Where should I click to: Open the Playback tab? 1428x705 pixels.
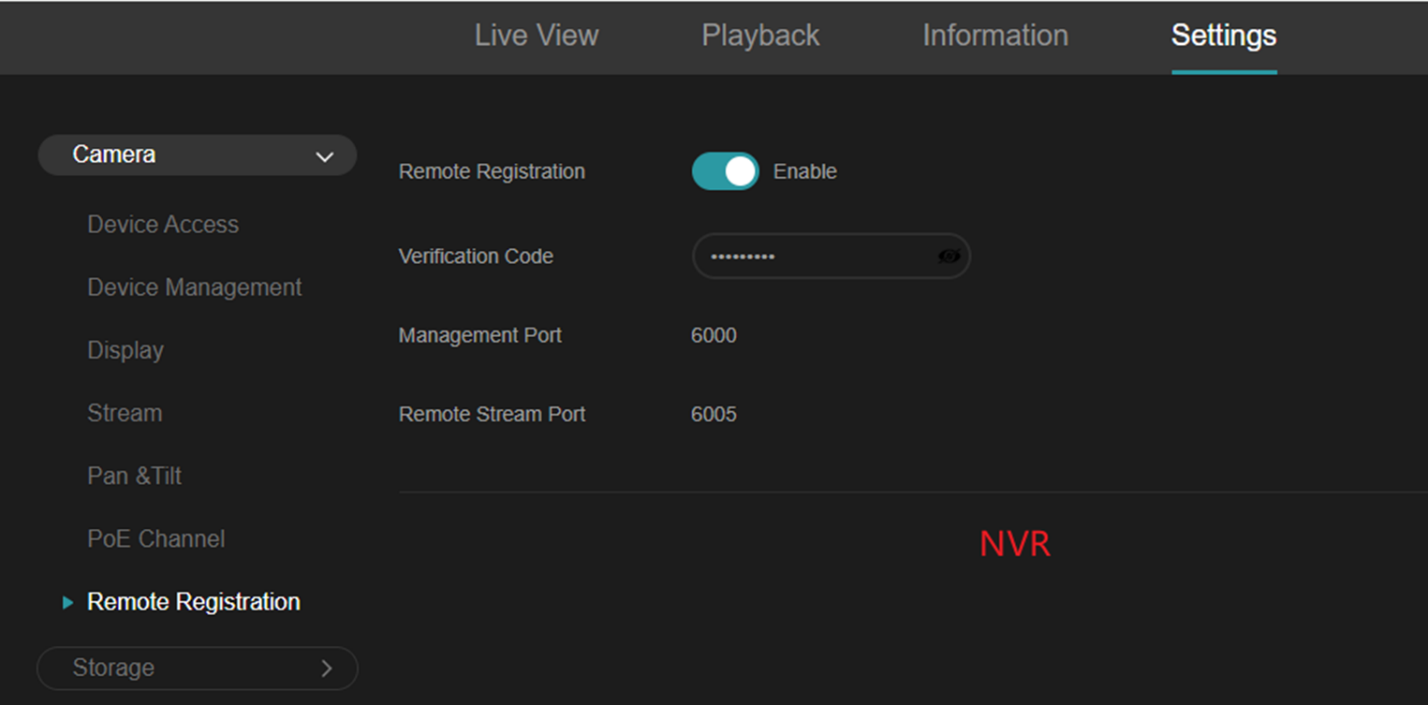[760, 36]
